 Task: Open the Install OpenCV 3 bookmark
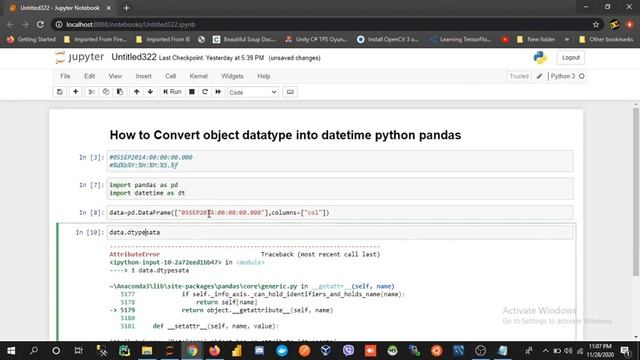388,40
